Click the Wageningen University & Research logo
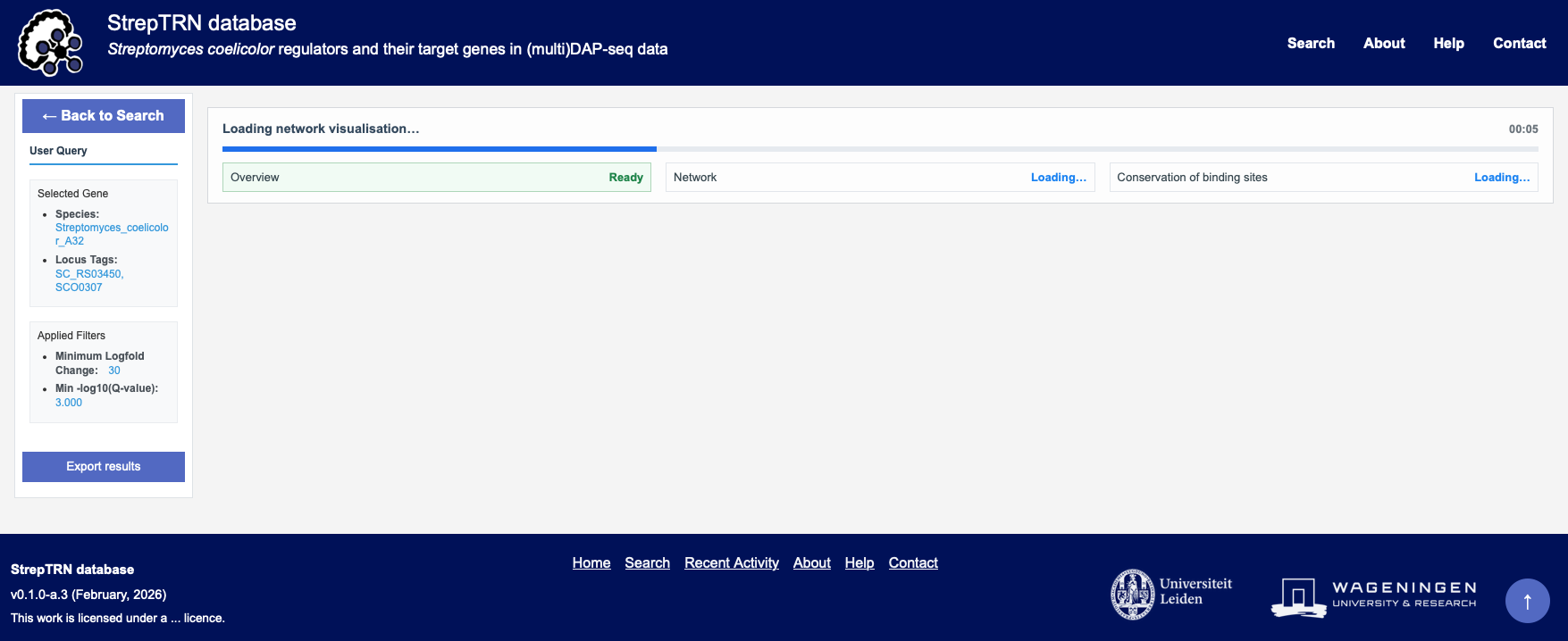Screen dimensions: 1568x641 click(x=1373, y=596)
